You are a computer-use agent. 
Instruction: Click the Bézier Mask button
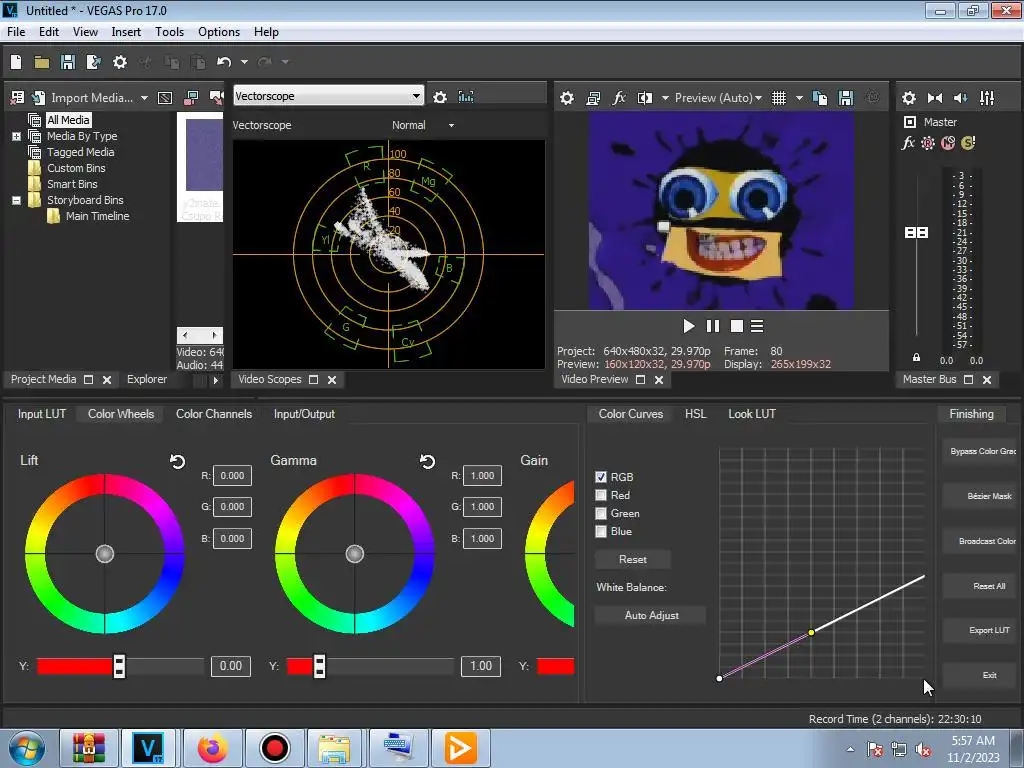click(x=982, y=496)
